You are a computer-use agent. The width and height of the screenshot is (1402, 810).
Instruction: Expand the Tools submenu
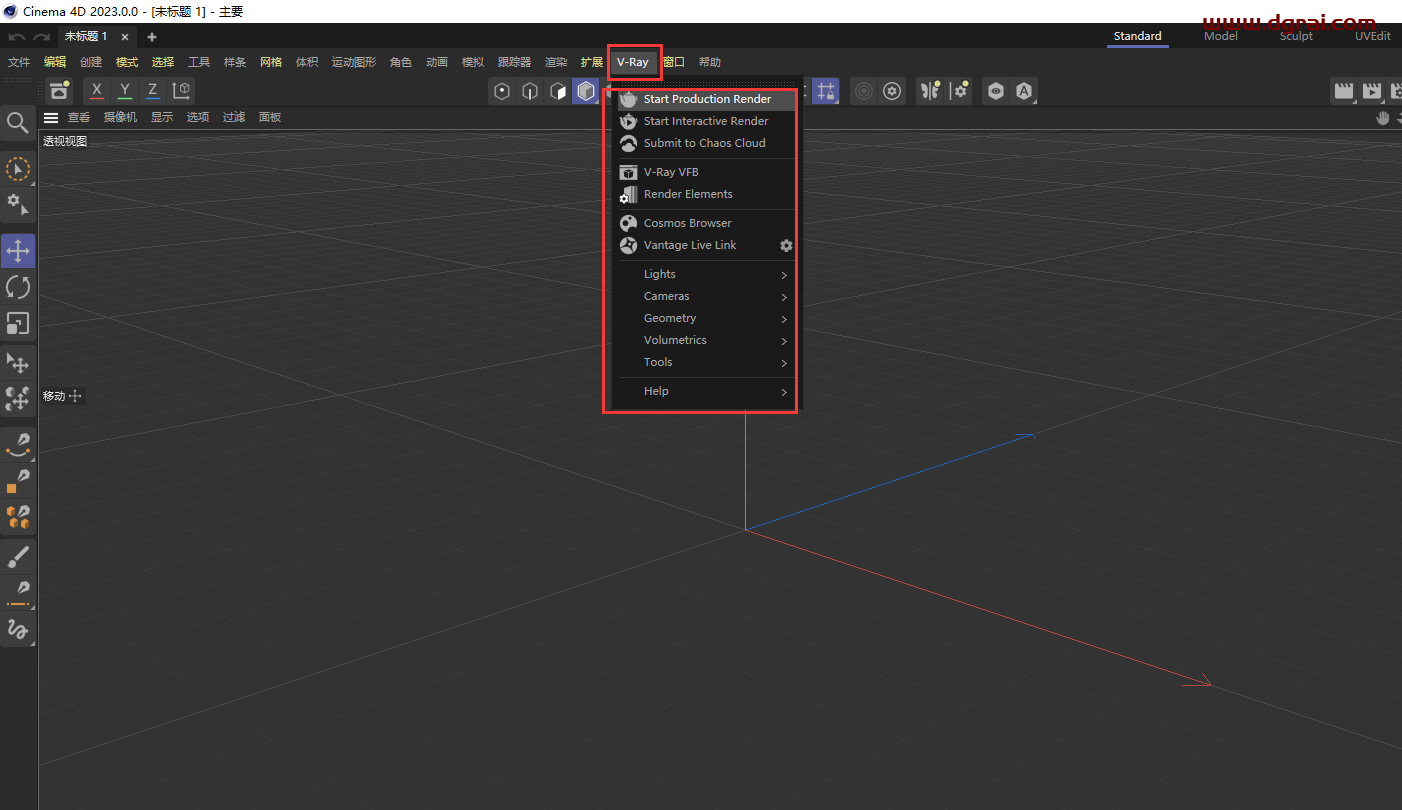click(707, 362)
